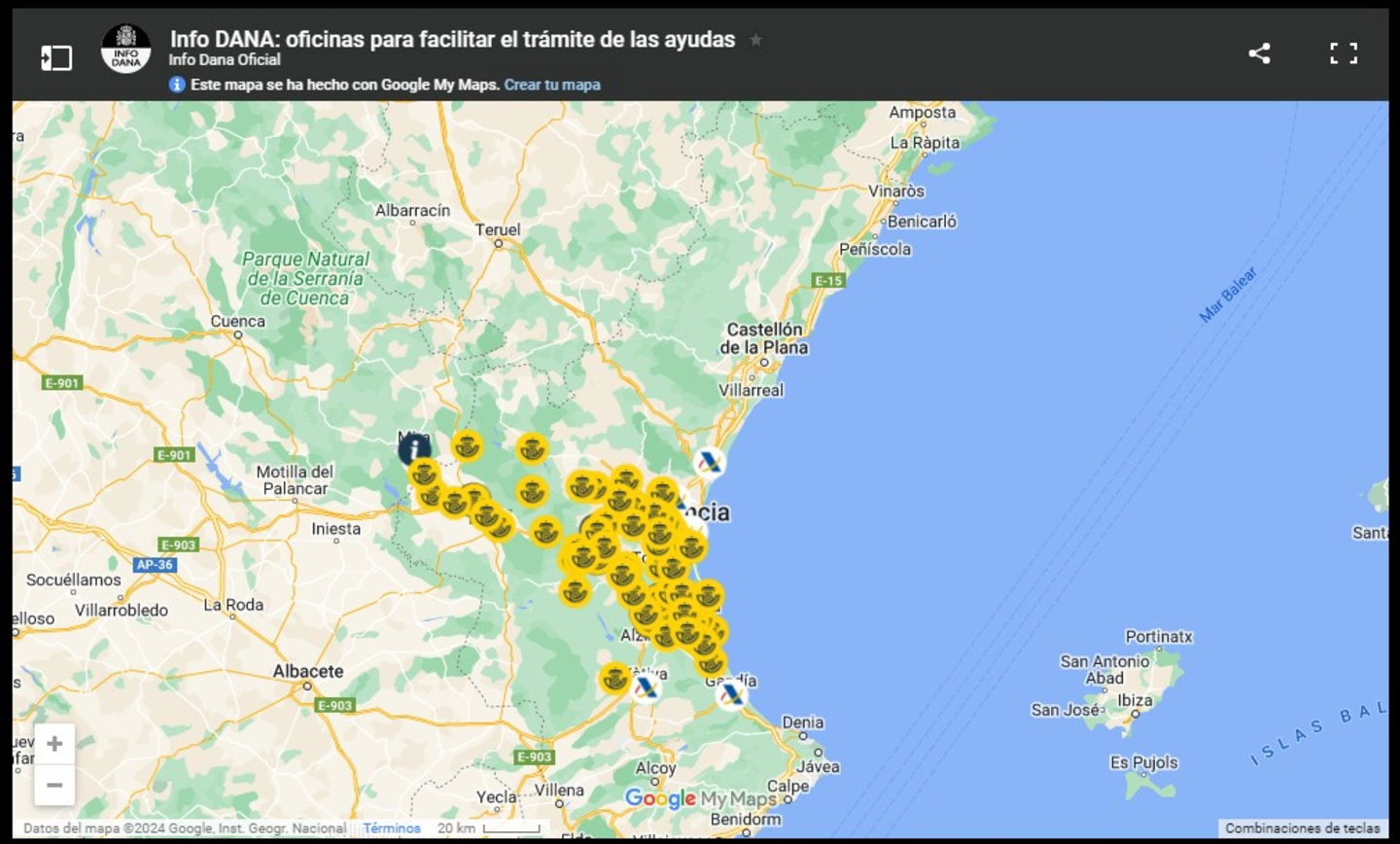View the map in fullscreen mode

pyautogui.click(x=1344, y=53)
